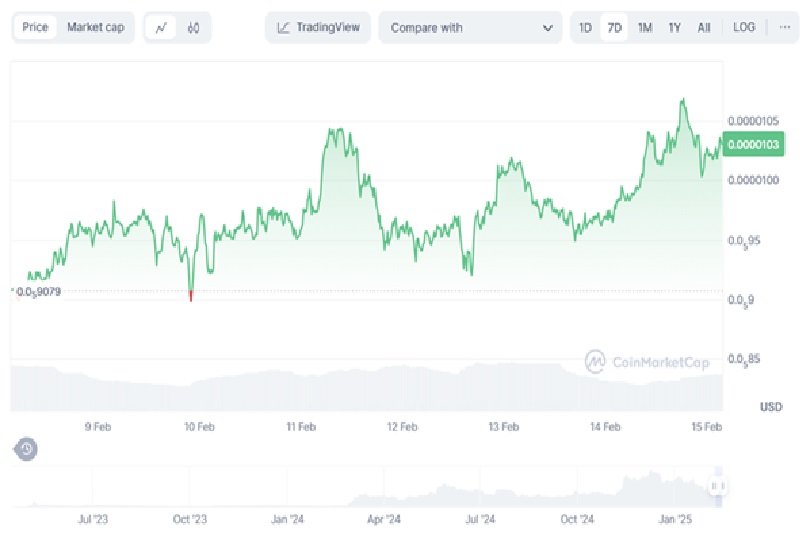
Task: Click the Compare with chevron arrow
Action: 547,28
